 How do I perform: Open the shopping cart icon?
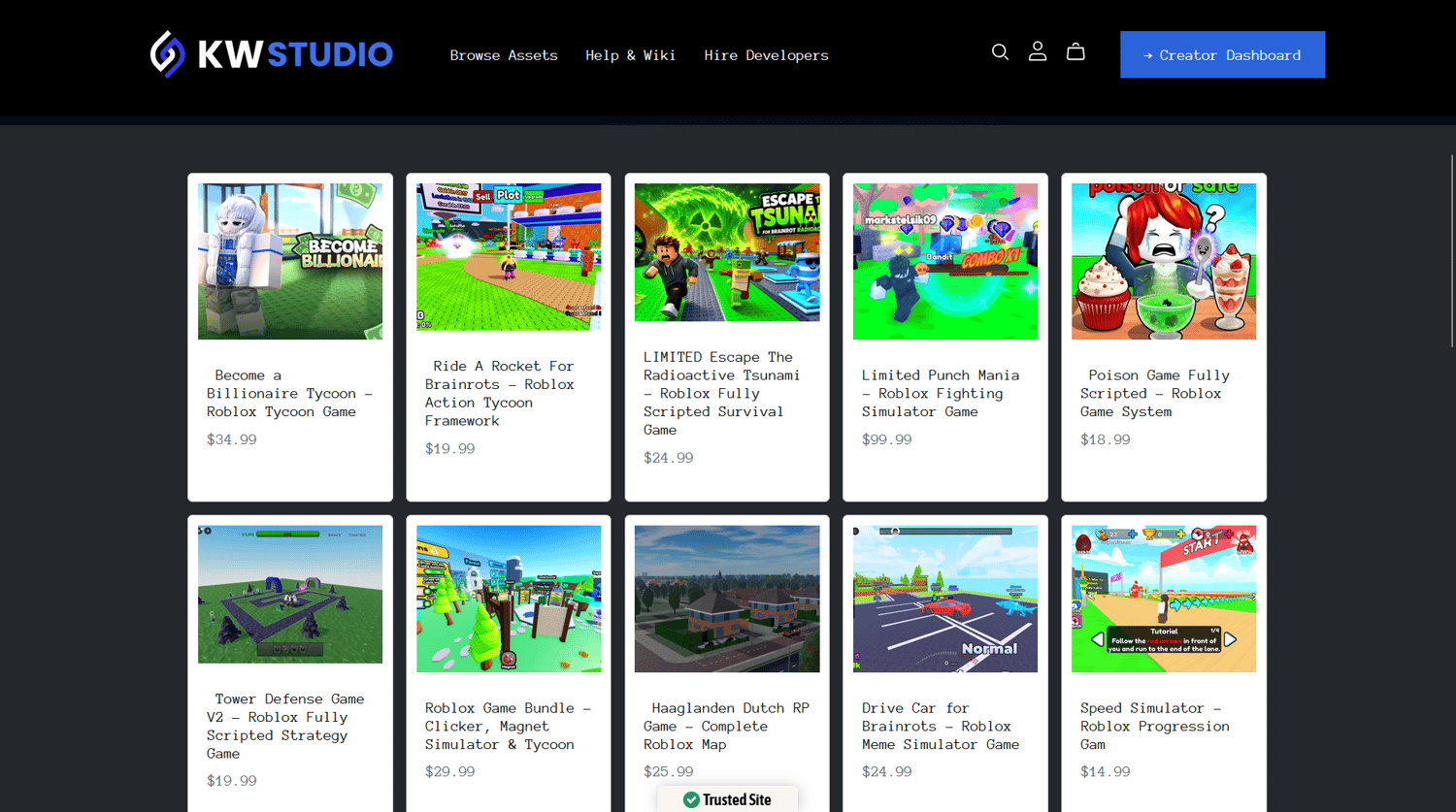(1075, 52)
